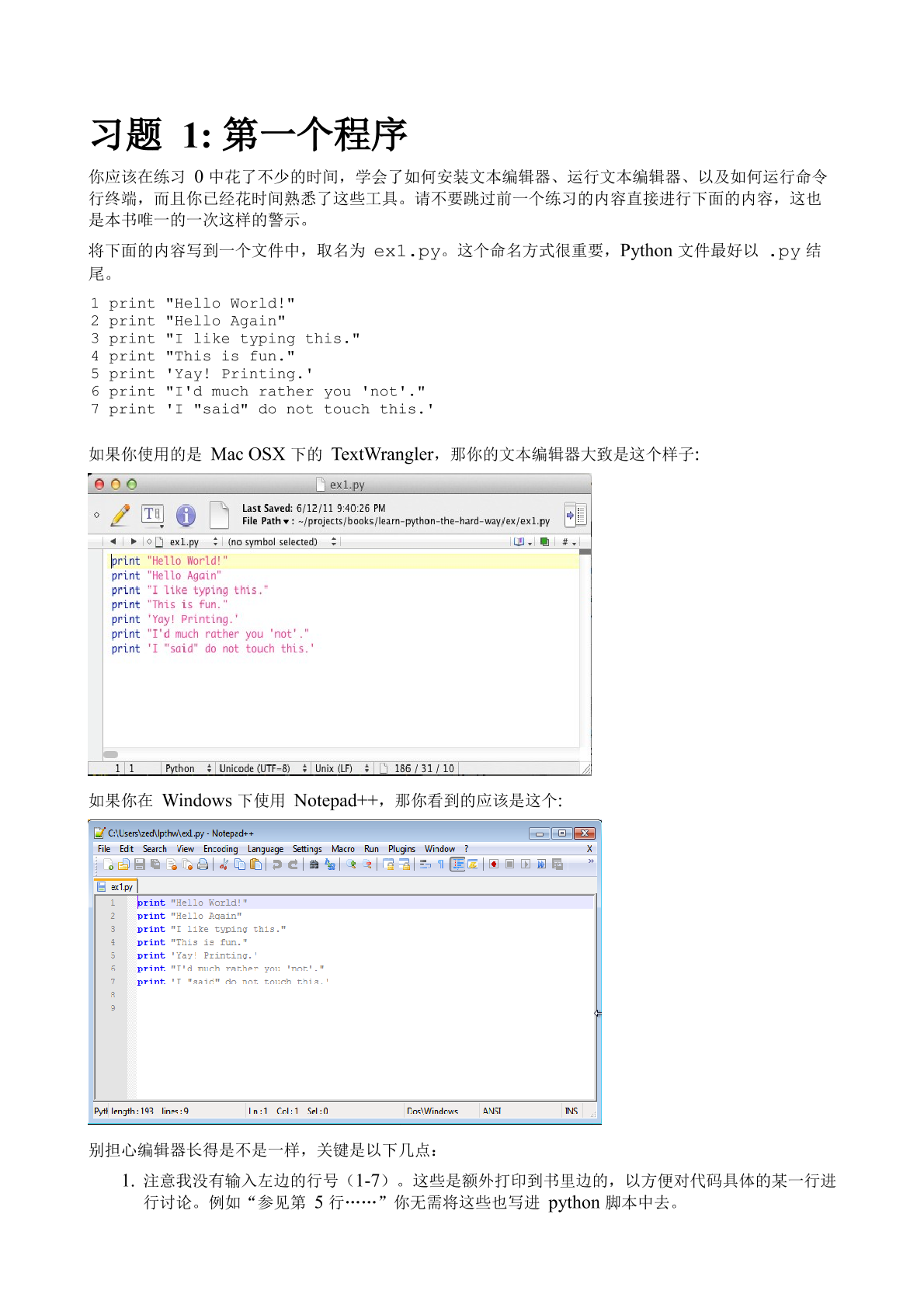
Task: Open the Macro menu in Notepad++
Action: [x=342, y=849]
